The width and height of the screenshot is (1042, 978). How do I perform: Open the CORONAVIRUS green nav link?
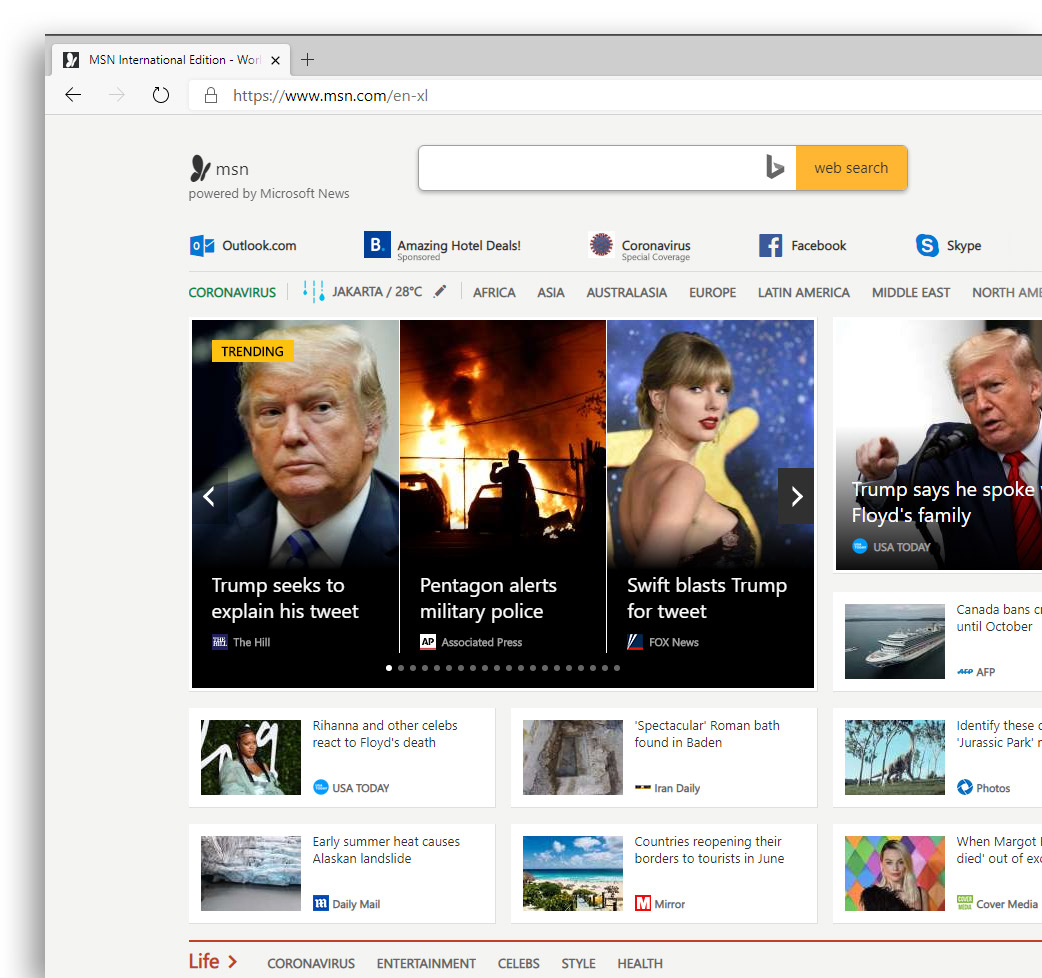[232, 293]
